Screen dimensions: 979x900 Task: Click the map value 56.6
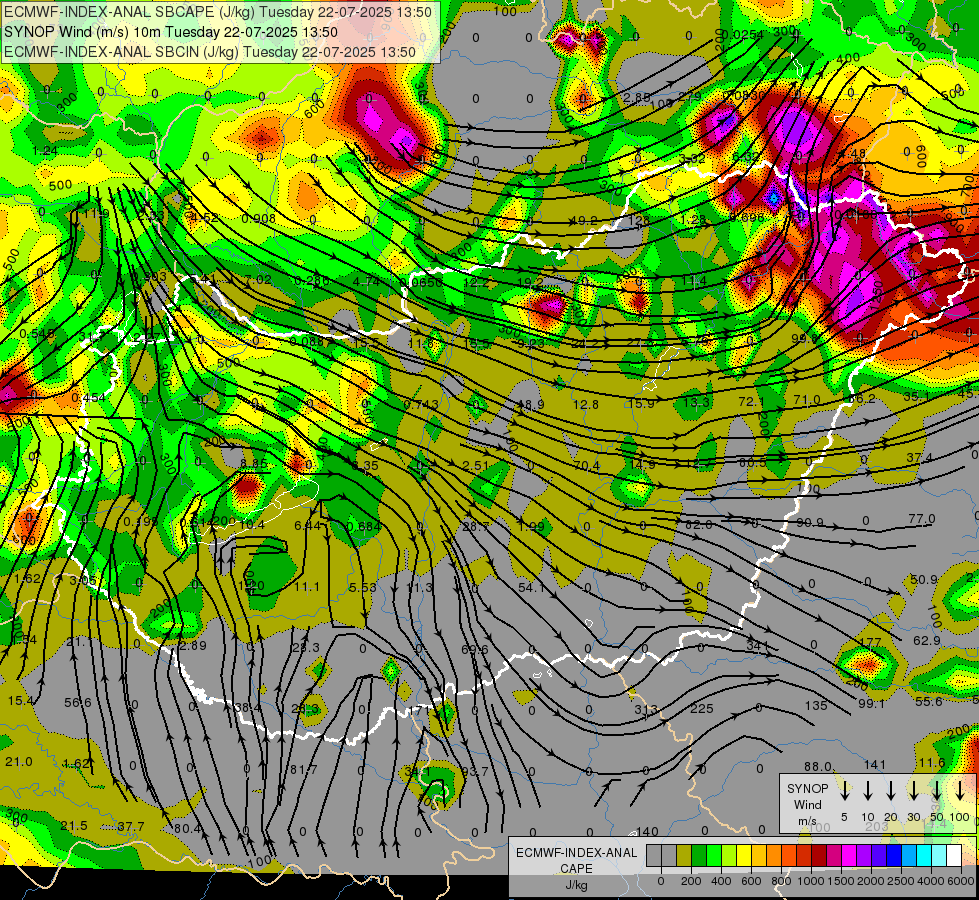click(77, 703)
